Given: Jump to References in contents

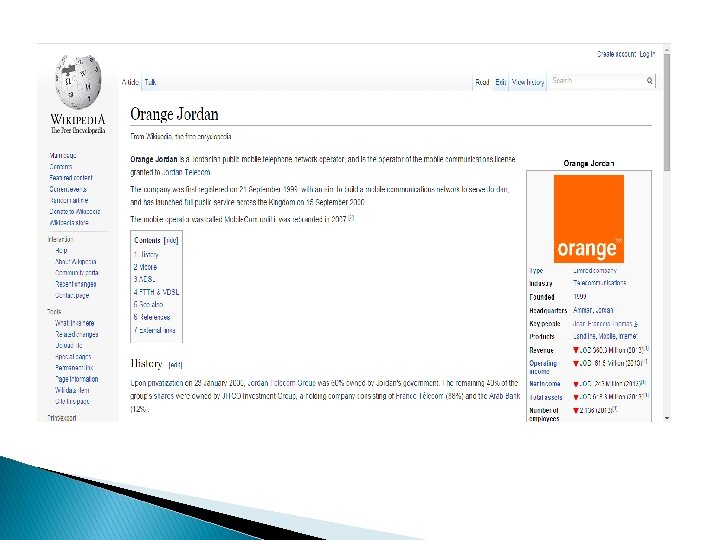Looking at the screenshot, I should pos(152,317).
